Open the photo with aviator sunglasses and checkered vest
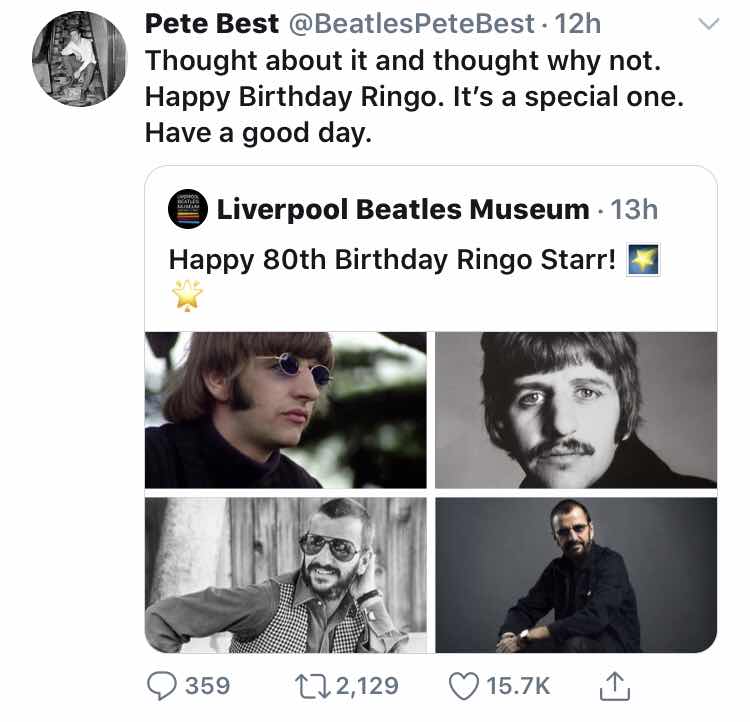Viewport: 750px width, 722px height. [286, 575]
